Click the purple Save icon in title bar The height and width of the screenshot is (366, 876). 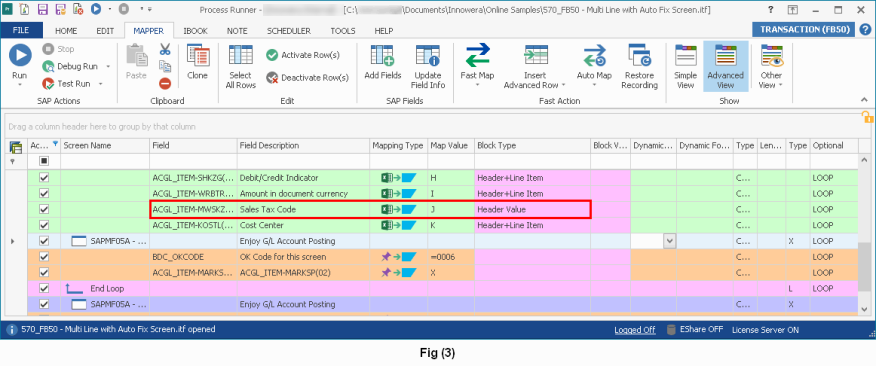point(43,9)
